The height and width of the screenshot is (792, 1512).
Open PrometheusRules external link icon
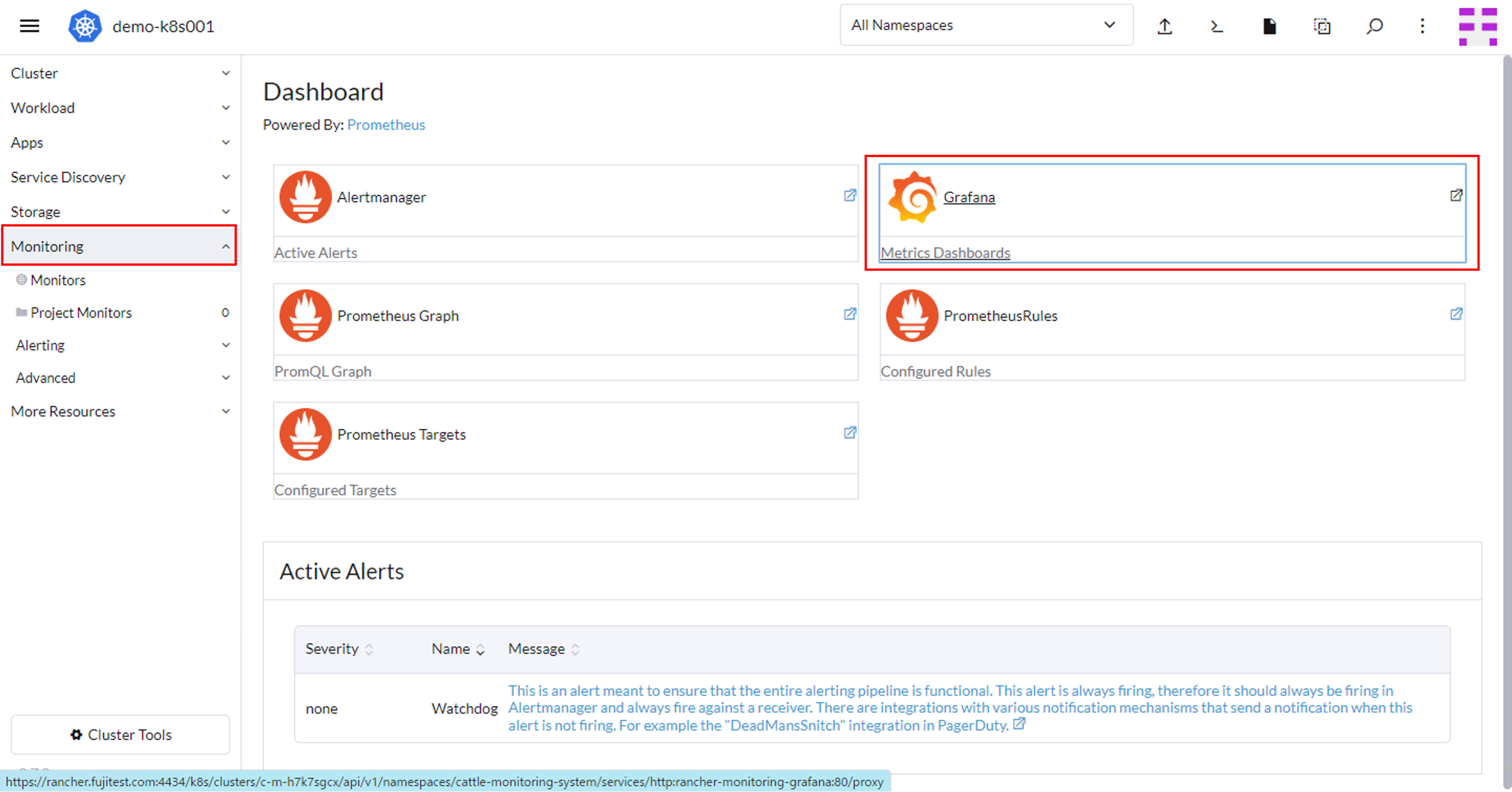click(1456, 314)
